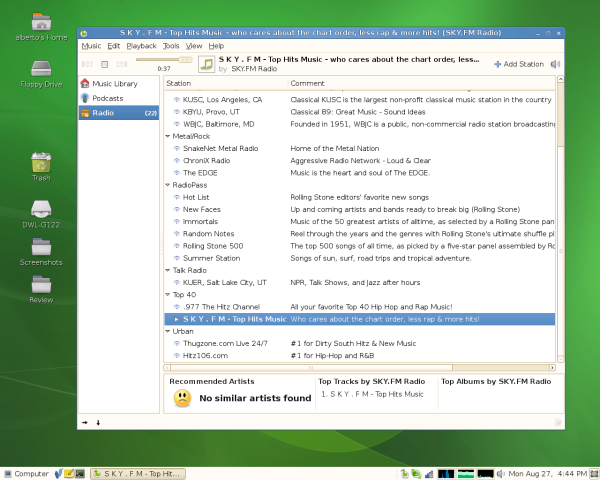The height and width of the screenshot is (480, 600).
Task: Collapse the Urban genre group
Action: point(168,331)
